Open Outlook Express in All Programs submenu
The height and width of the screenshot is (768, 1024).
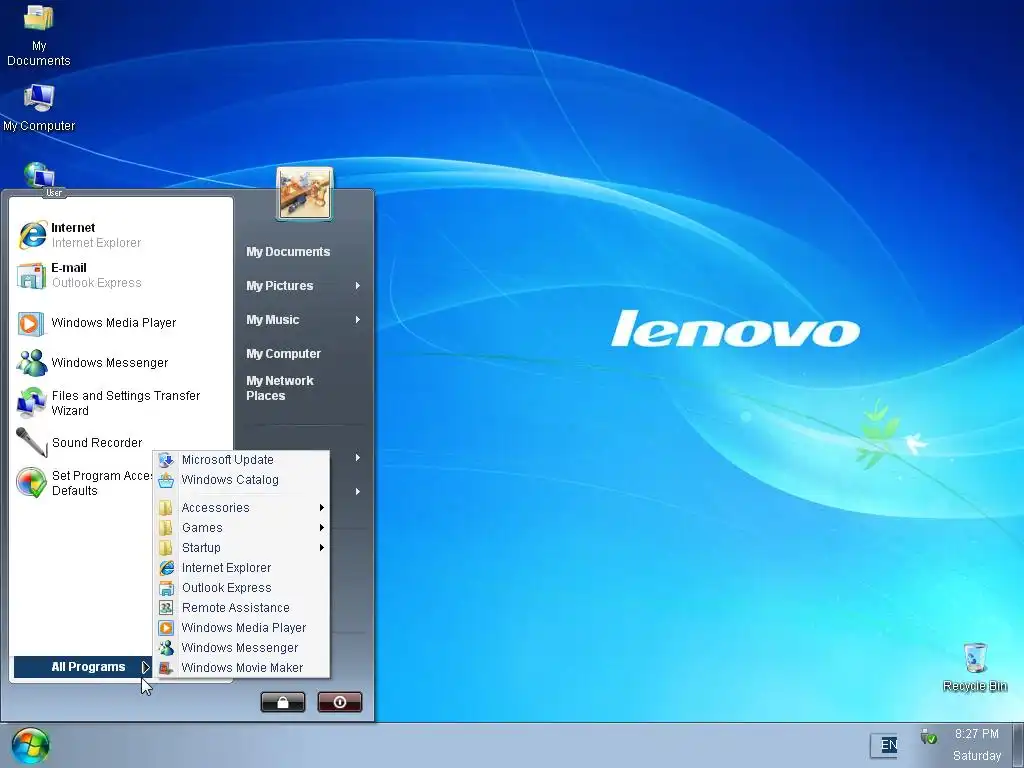coord(242,588)
